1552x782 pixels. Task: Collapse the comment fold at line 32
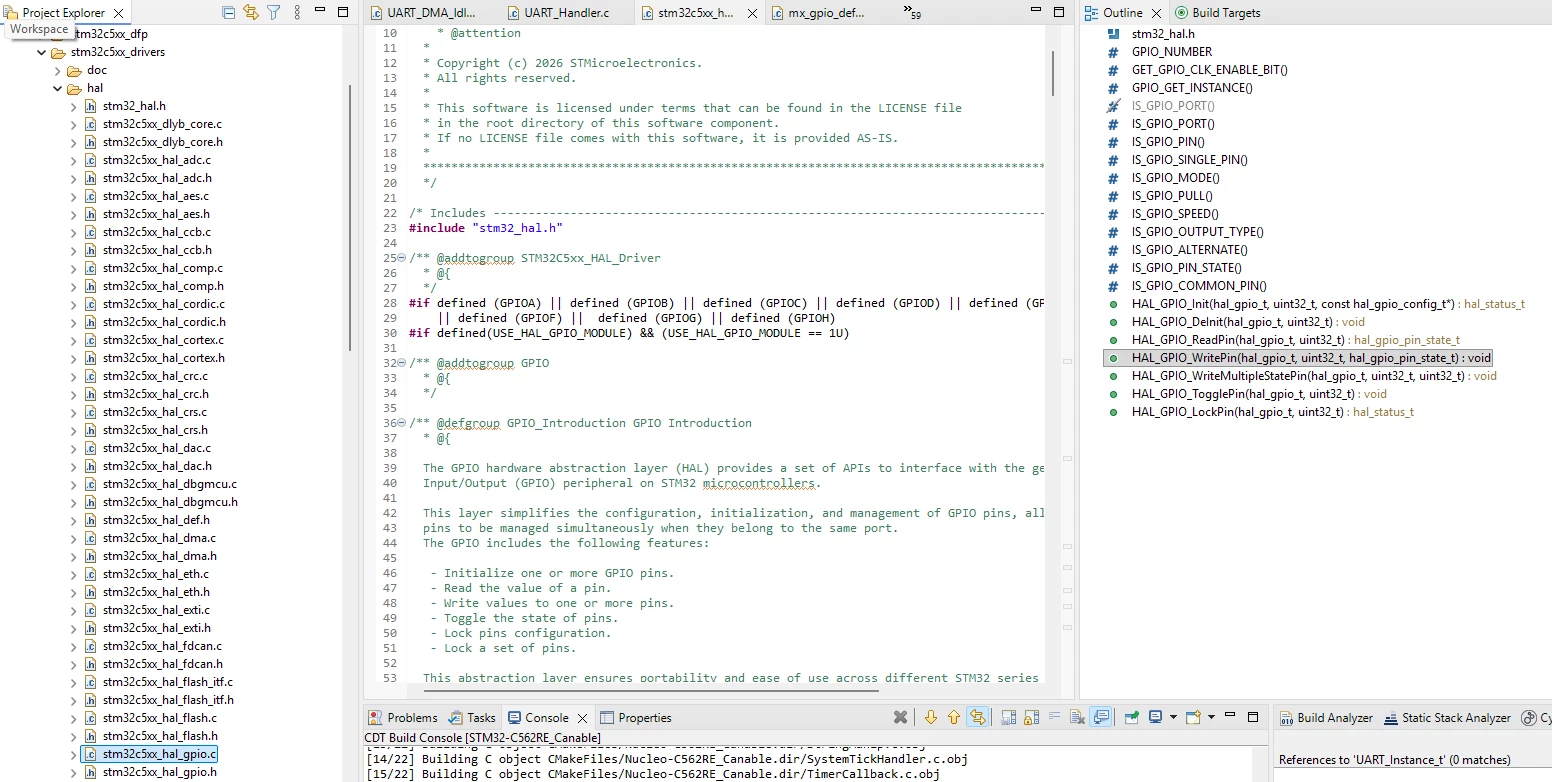(x=401, y=363)
